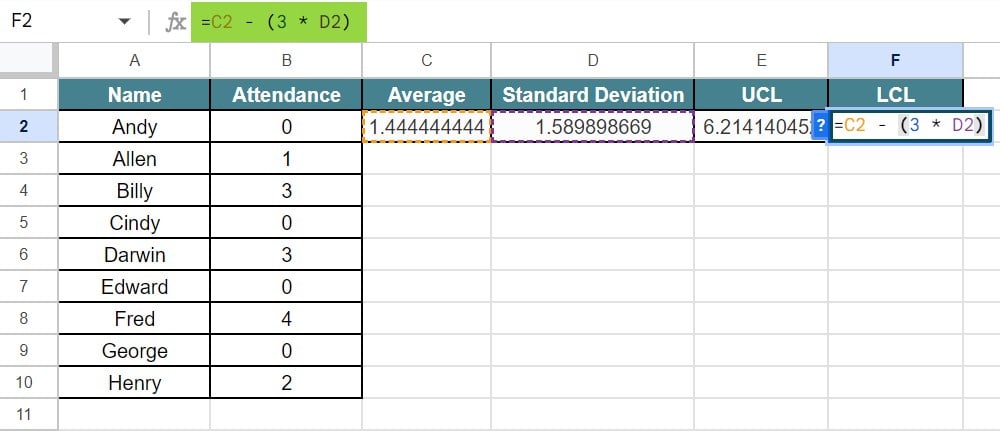Select the cell containing Henry
This screenshot has width=1000, height=431.
click(x=134, y=382)
